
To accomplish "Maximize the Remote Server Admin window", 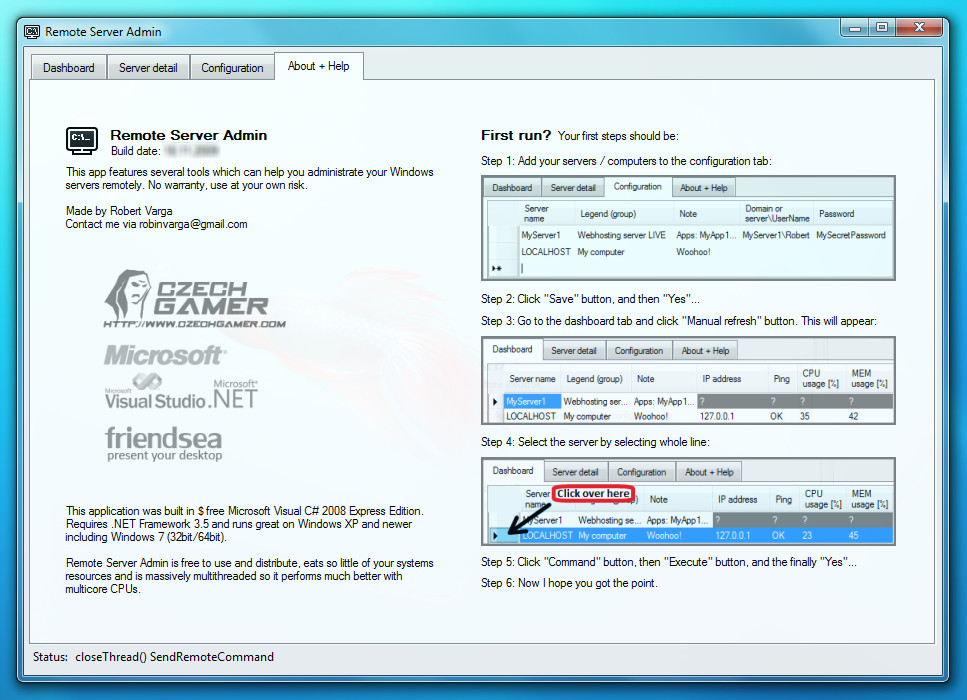I will pyautogui.click(x=882, y=28).
